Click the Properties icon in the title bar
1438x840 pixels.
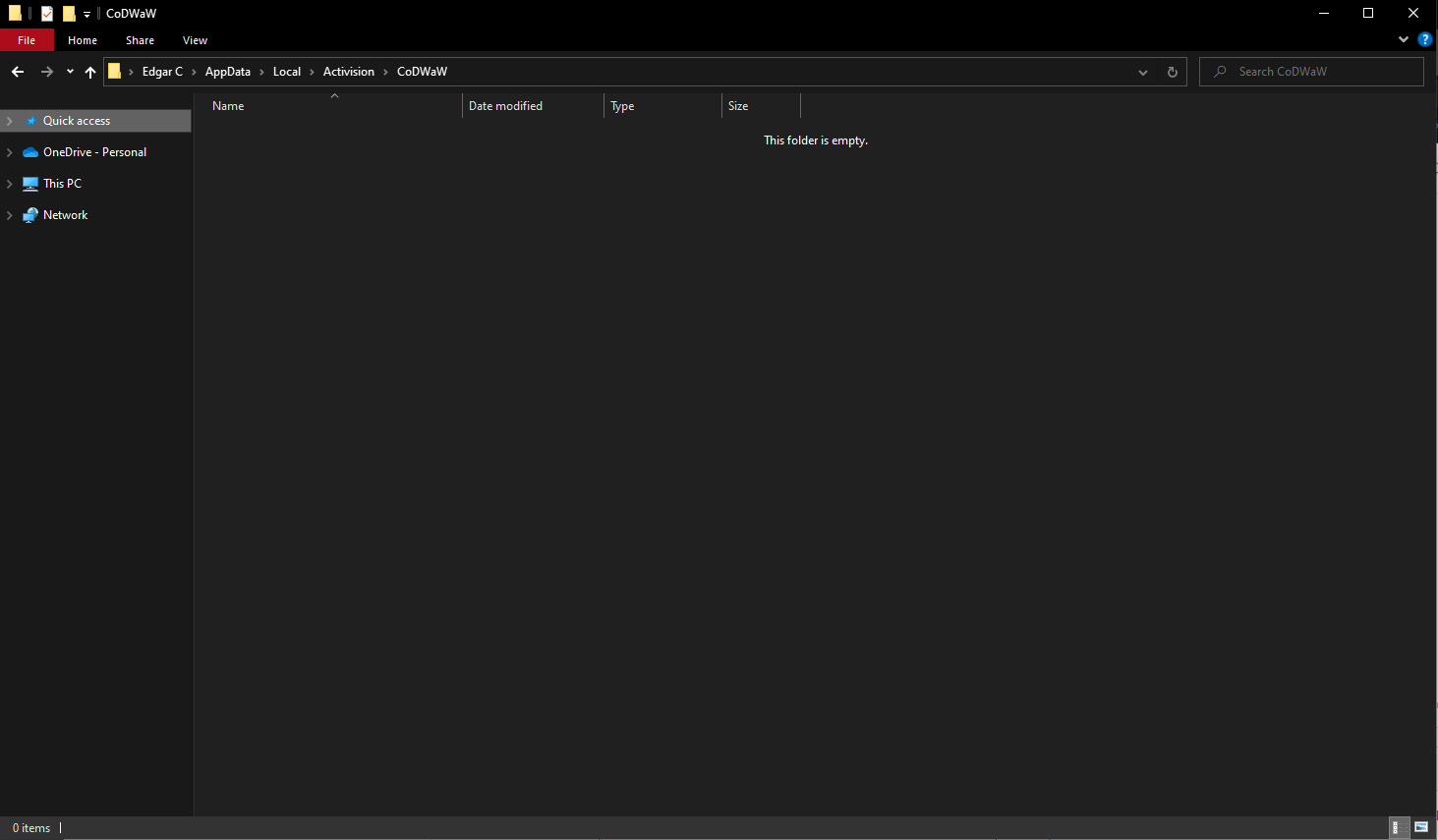click(x=46, y=14)
